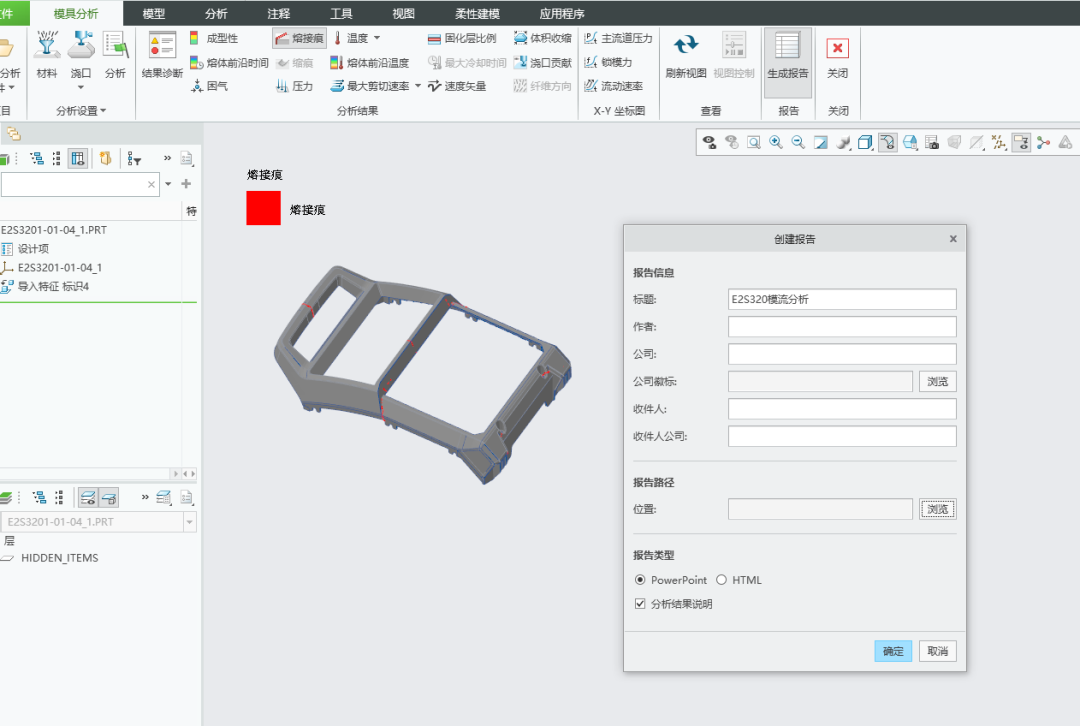This screenshot has width=1080, height=726.
Task: Toggle the spin center display icon
Action: [x=1043, y=143]
